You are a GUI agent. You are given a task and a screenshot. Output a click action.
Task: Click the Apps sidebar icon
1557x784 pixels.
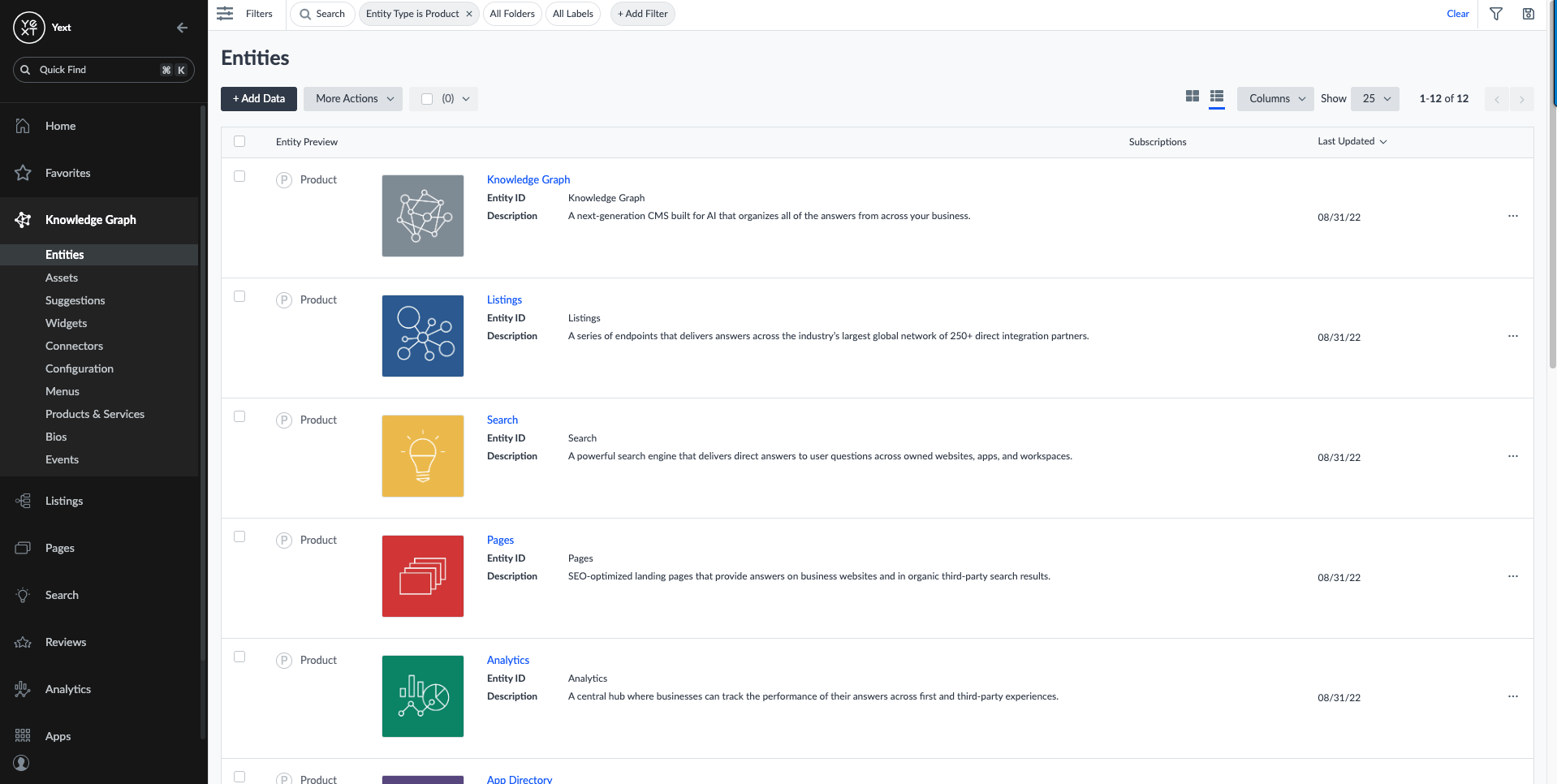(x=21, y=735)
